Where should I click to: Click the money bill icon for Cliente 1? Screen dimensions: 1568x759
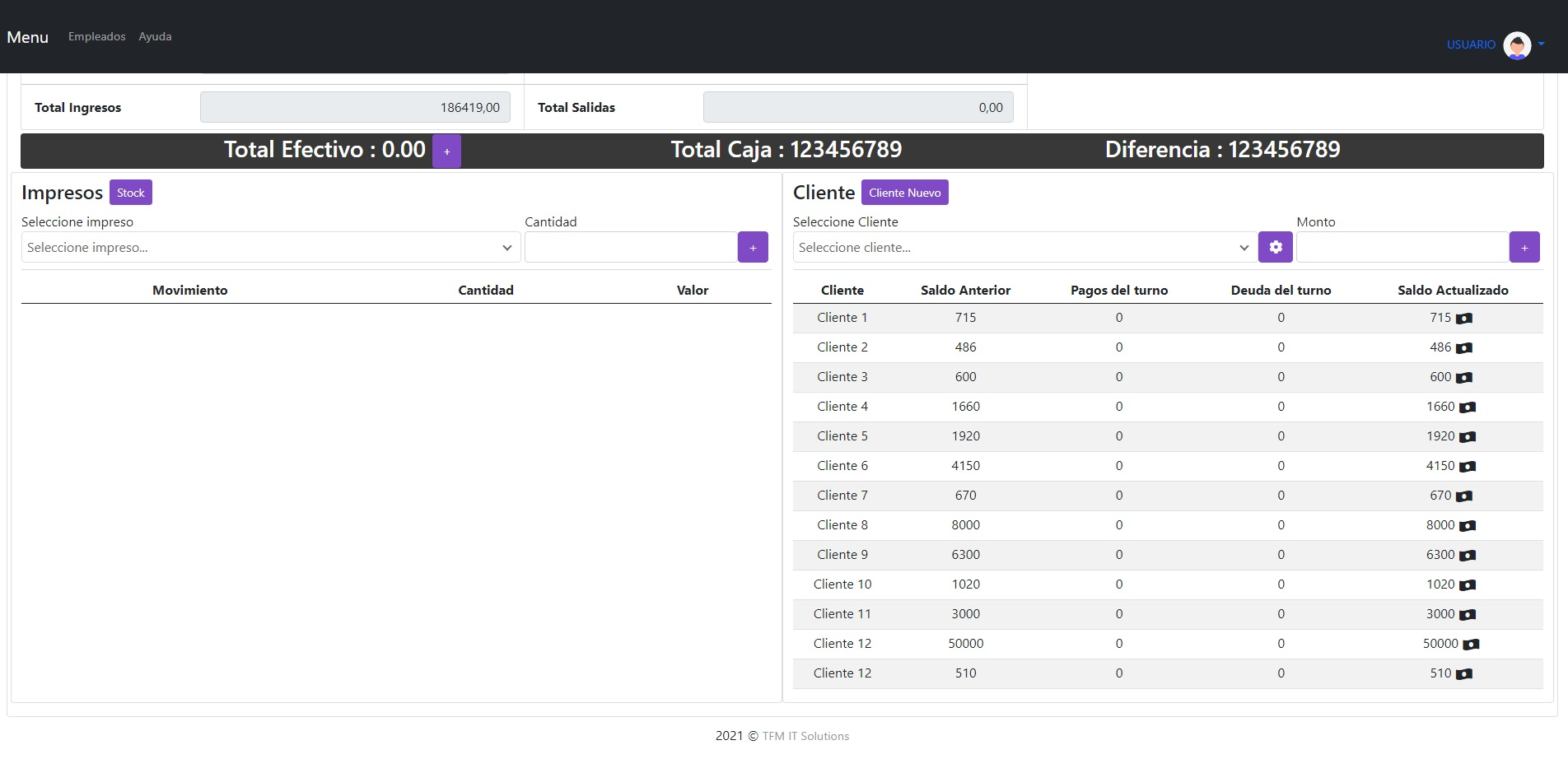pos(1463,319)
